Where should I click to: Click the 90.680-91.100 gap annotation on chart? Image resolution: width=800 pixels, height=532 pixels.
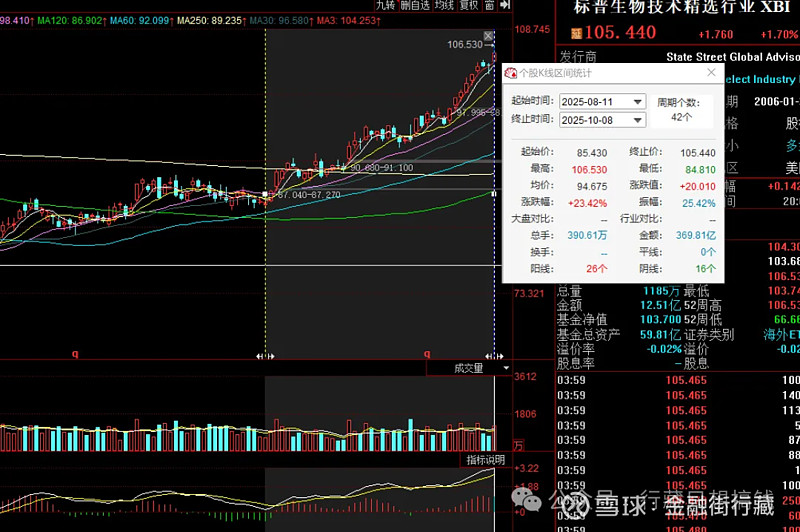tap(382, 168)
